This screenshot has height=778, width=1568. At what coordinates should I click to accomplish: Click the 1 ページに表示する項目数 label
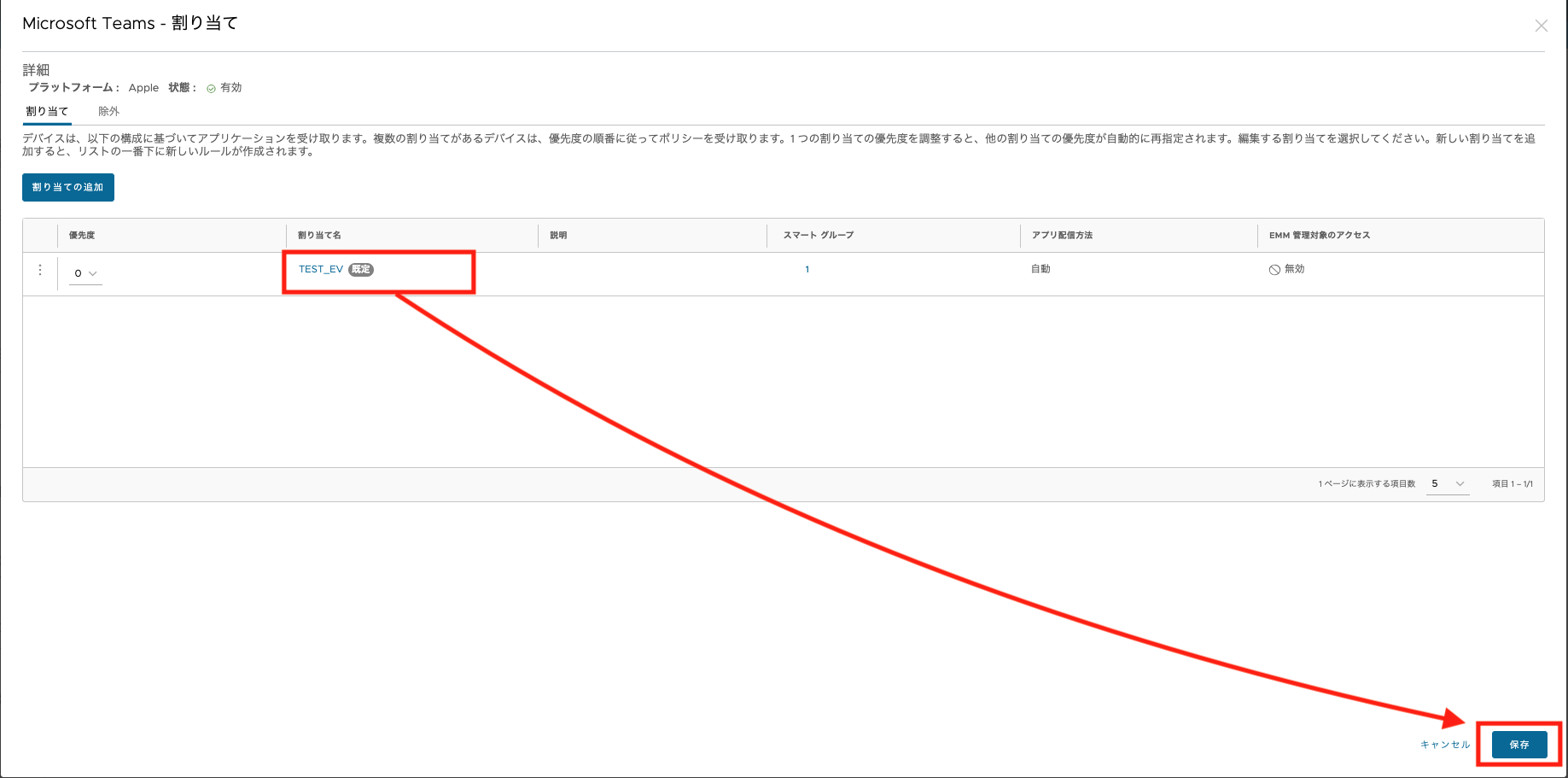1367,484
